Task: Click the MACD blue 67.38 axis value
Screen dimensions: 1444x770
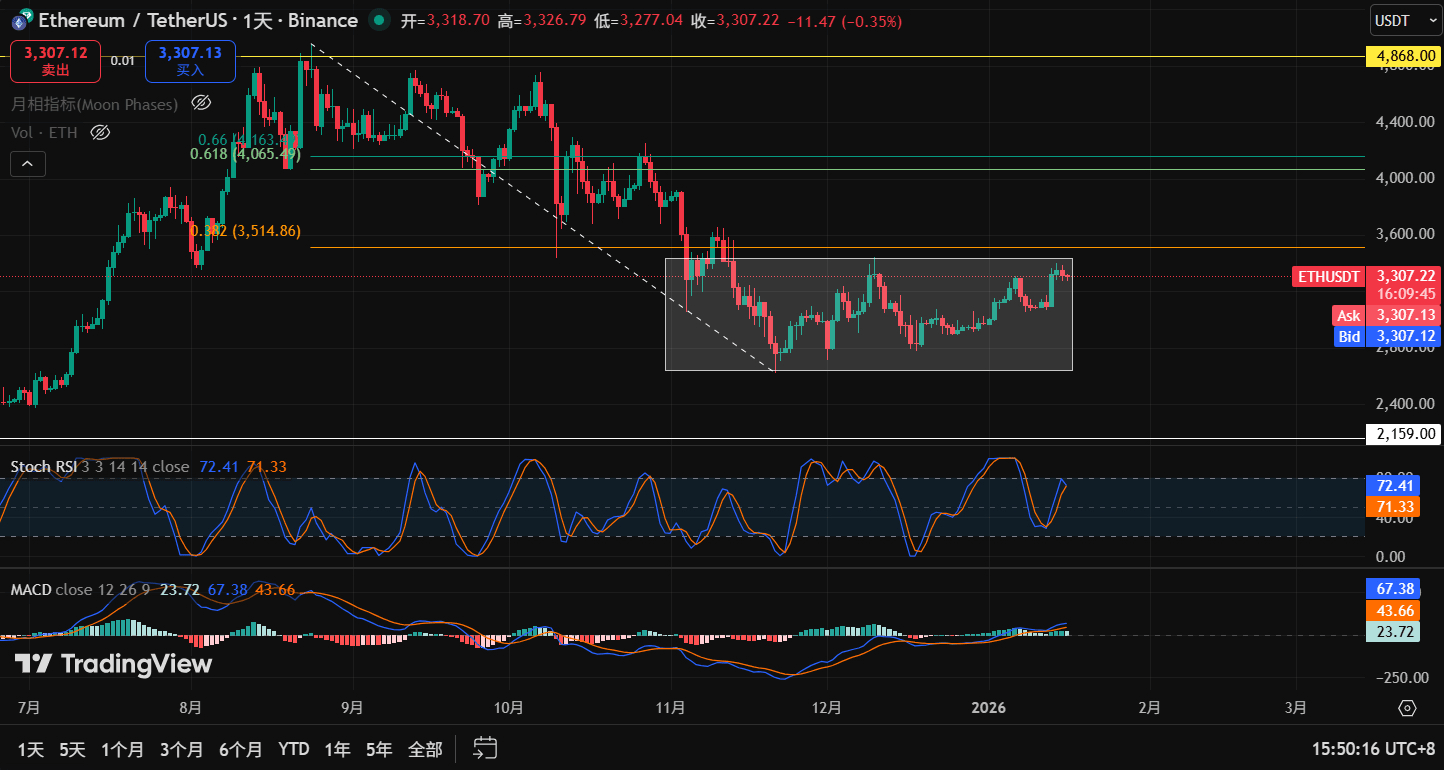Action: [1391, 589]
